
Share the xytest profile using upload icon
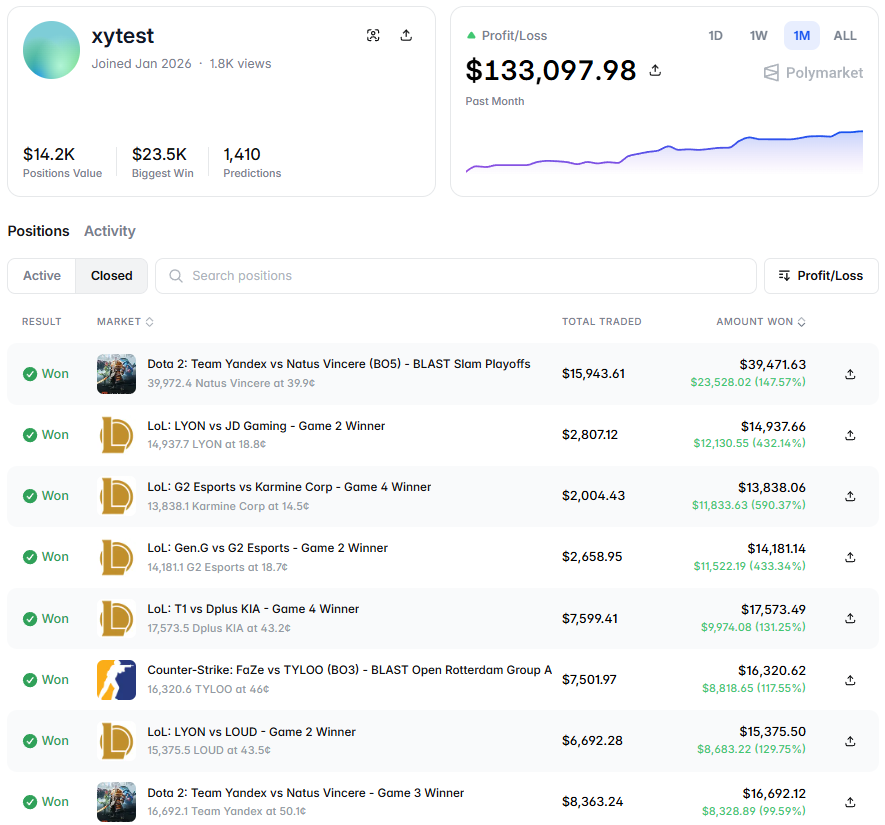[406, 36]
